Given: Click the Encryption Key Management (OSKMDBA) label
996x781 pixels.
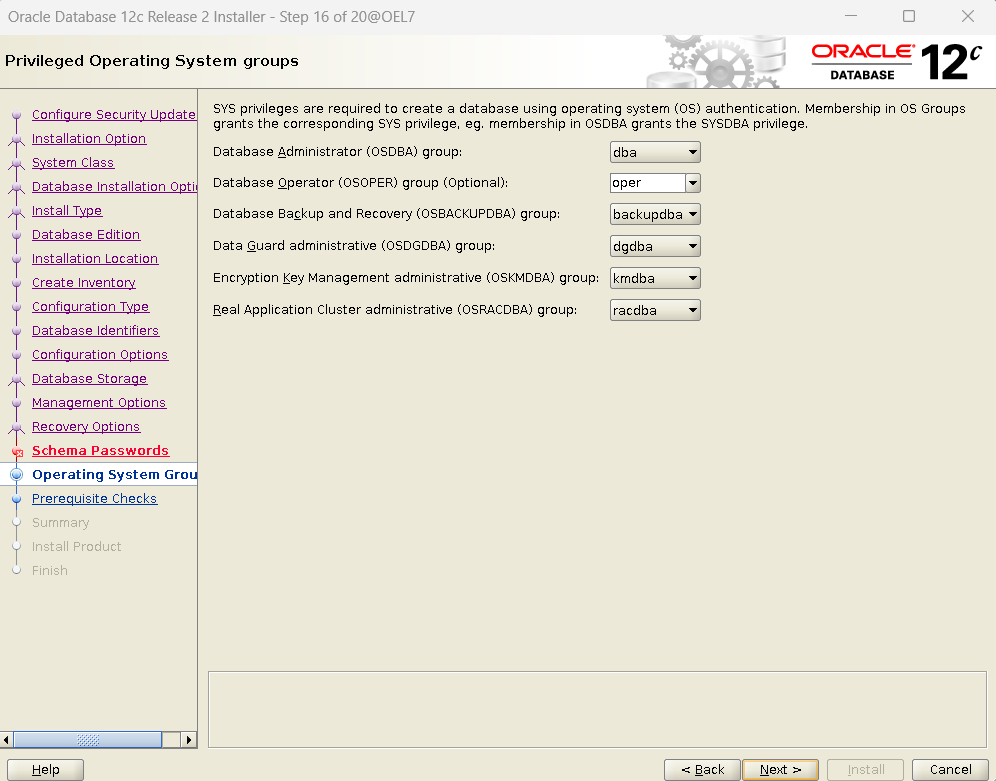Looking at the screenshot, I should tap(406, 278).
